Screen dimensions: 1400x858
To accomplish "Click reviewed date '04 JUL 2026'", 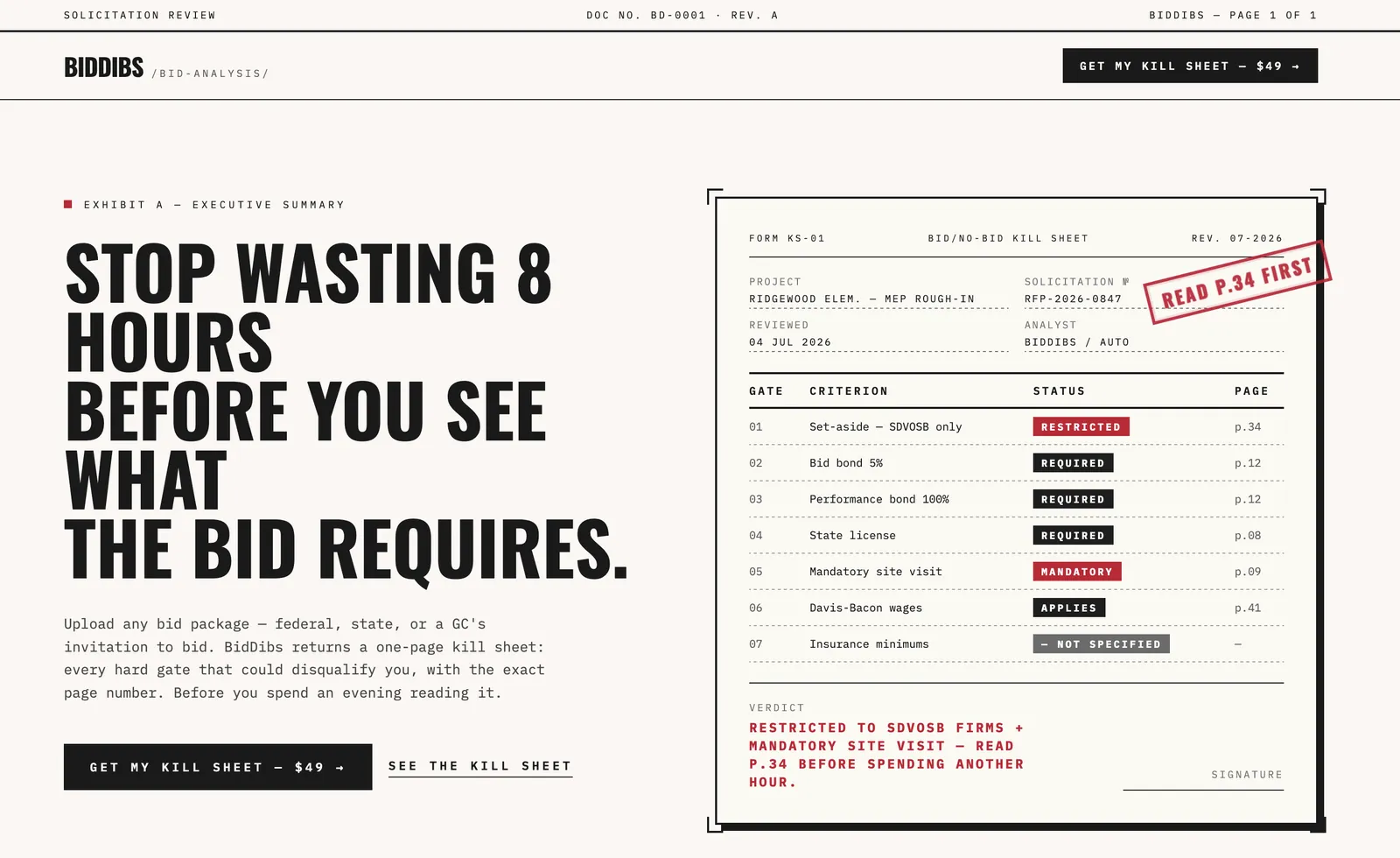I will (x=790, y=342).
